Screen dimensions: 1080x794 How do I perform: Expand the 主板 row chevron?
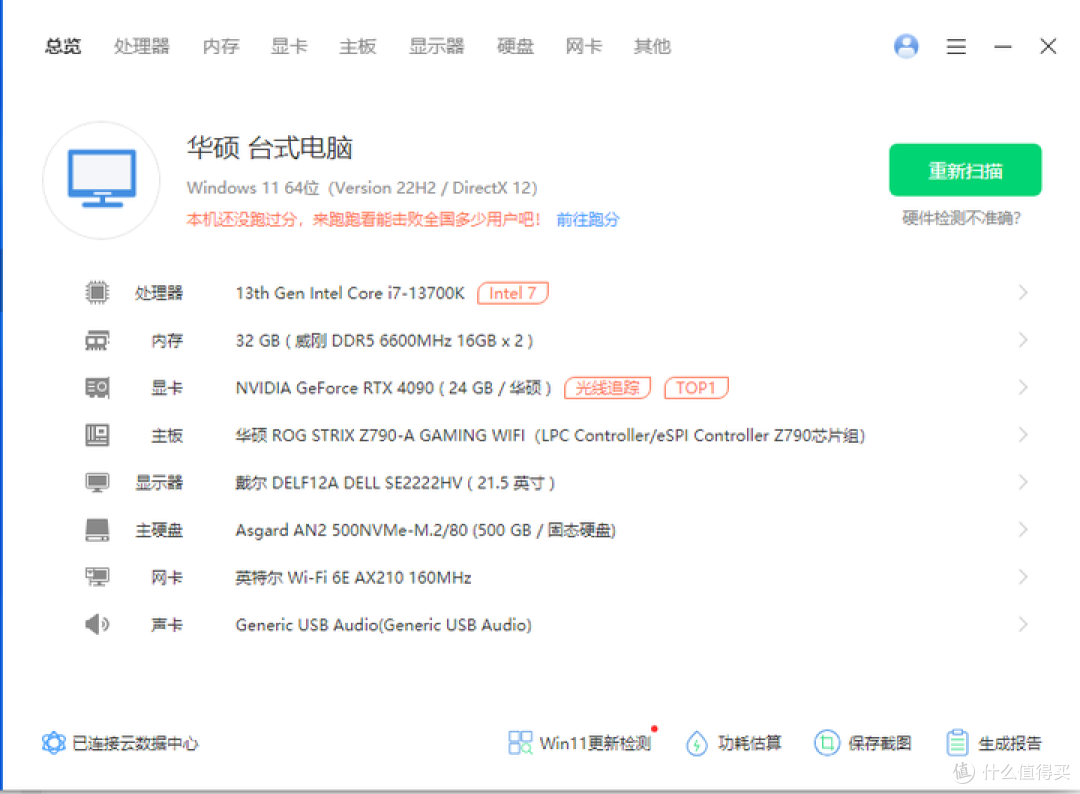pos(1024,435)
